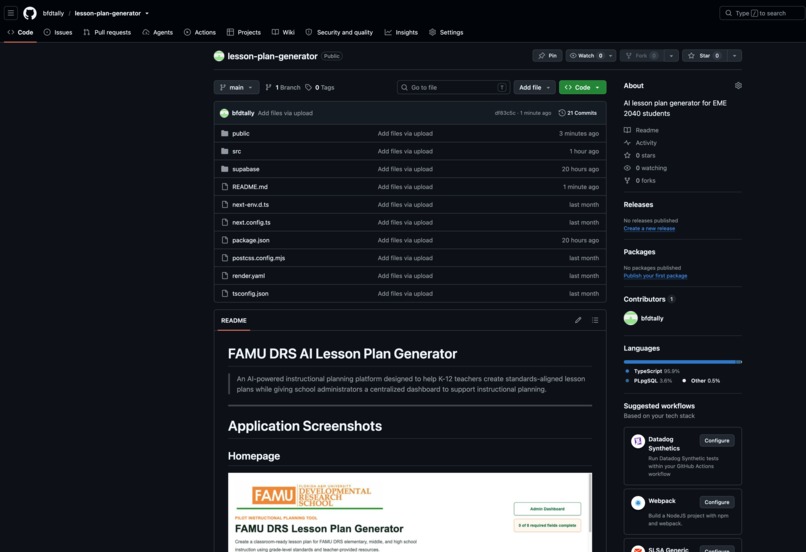Click the Go to file search field
The image size is (806, 552).
[x=453, y=87]
